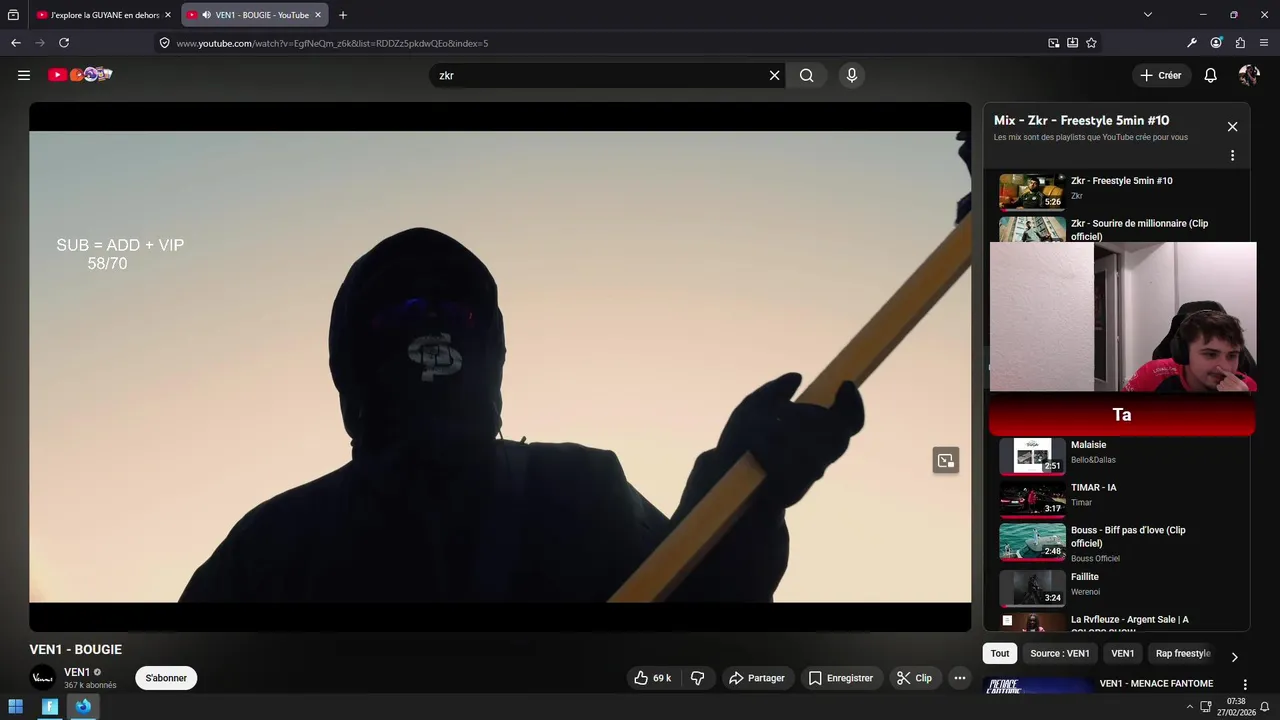The height and width of the screenshot is (720, 1280).
Task: Open the browser extensions puzzle icon
Action: click(1240, 43)
